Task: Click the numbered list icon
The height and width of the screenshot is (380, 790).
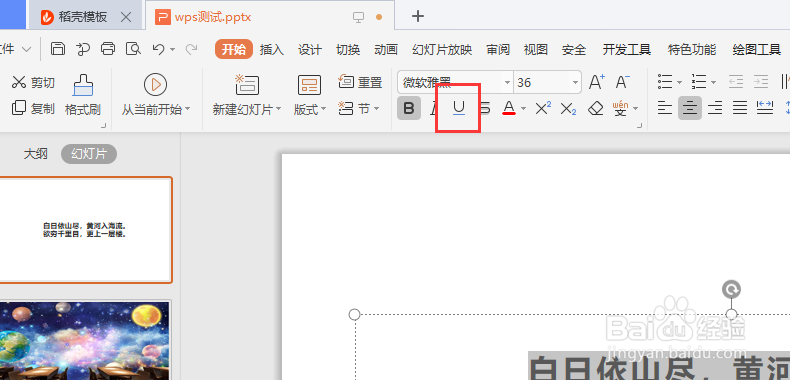Action: 699,81
